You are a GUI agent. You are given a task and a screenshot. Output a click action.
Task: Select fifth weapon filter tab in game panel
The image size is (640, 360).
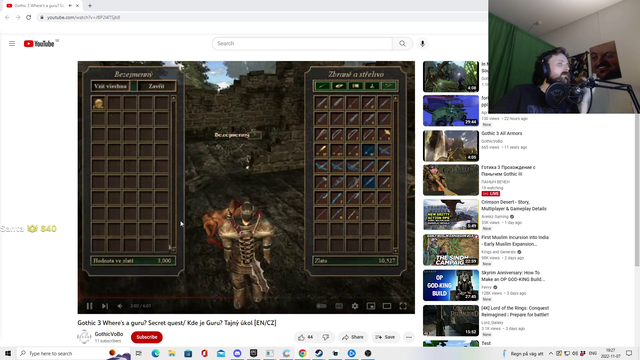[x=389, y=86]
